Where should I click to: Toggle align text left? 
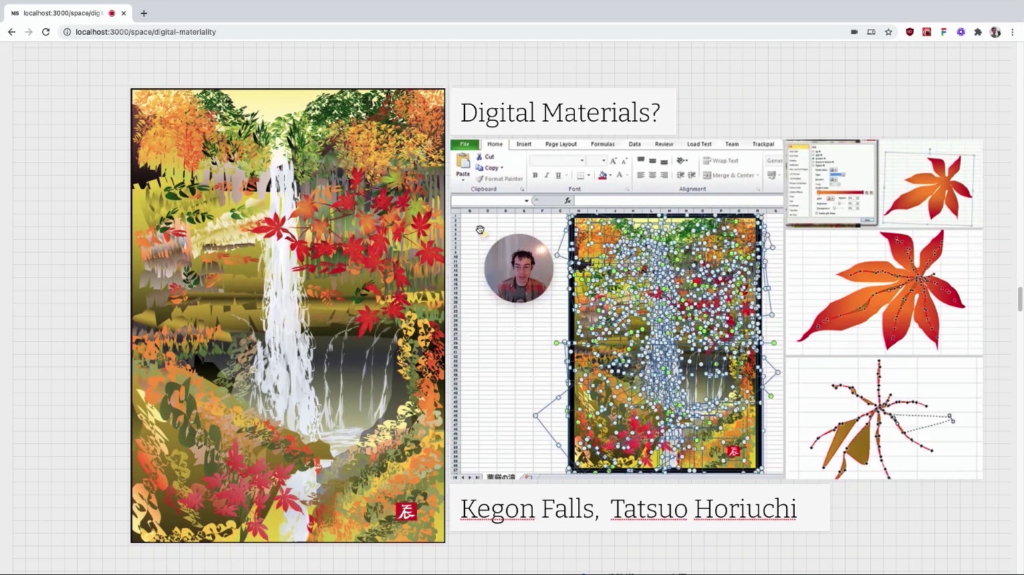point(641,175)
